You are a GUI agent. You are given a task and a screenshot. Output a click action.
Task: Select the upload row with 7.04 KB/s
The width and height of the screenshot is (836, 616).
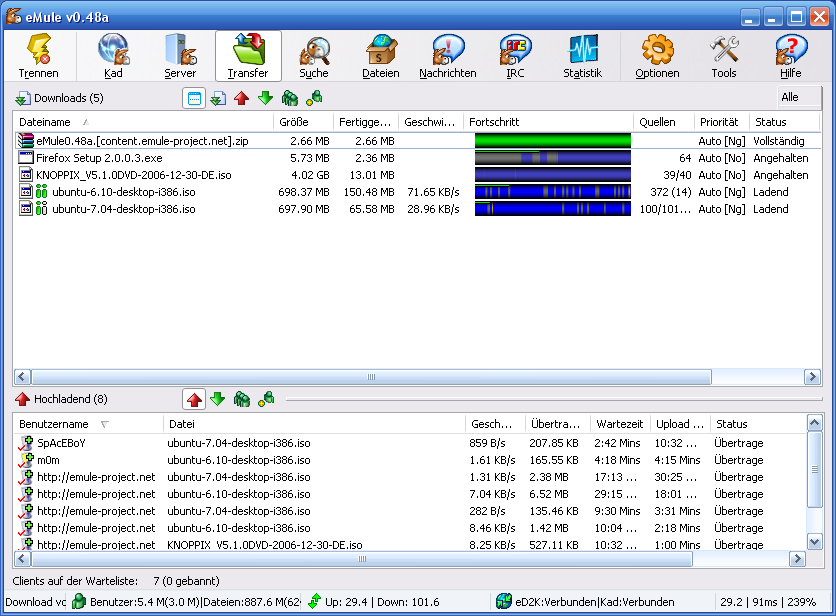(x=409, y=494)
